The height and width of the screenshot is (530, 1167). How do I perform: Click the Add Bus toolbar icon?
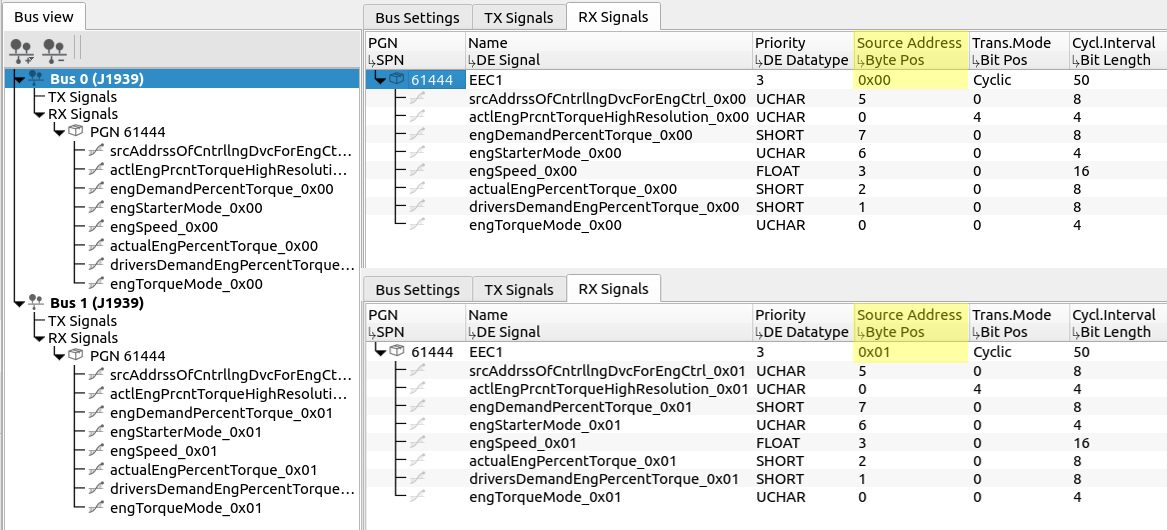[21, 48]
